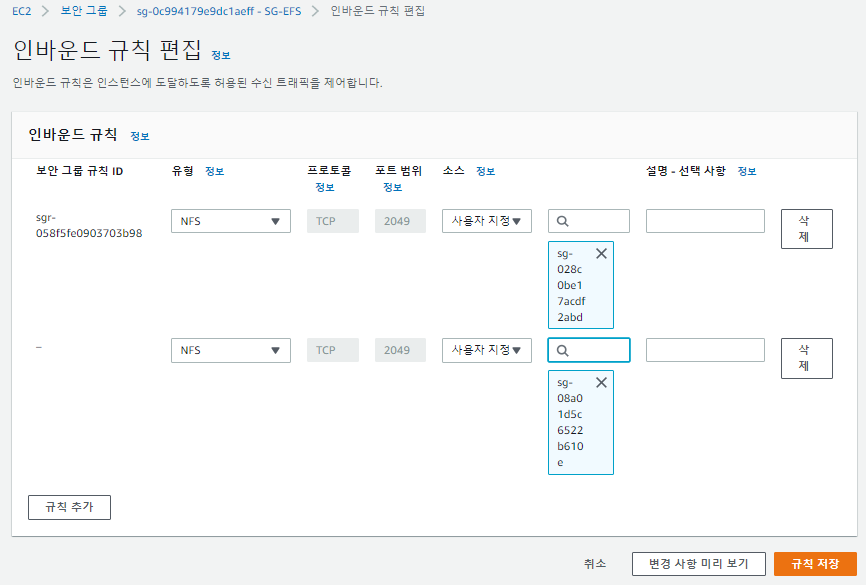Click 변경 사항 미리 보기 button
The image size is (866, 585).
coord(699,564)
